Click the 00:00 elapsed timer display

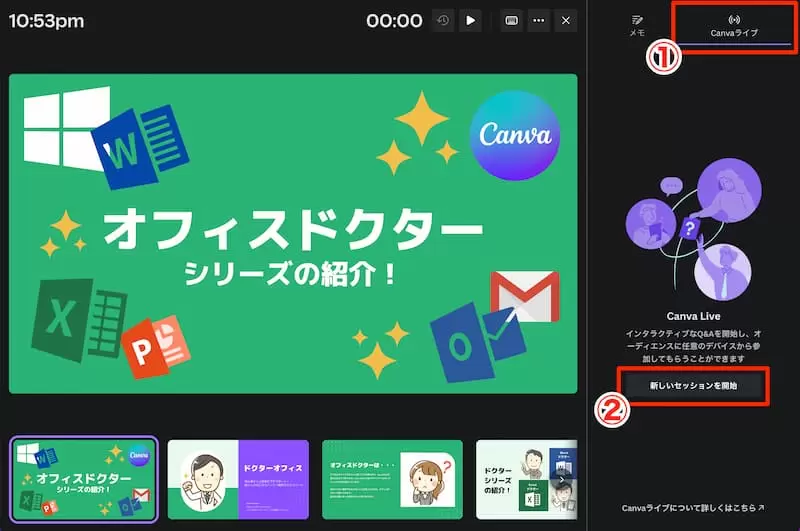[394, 21]
